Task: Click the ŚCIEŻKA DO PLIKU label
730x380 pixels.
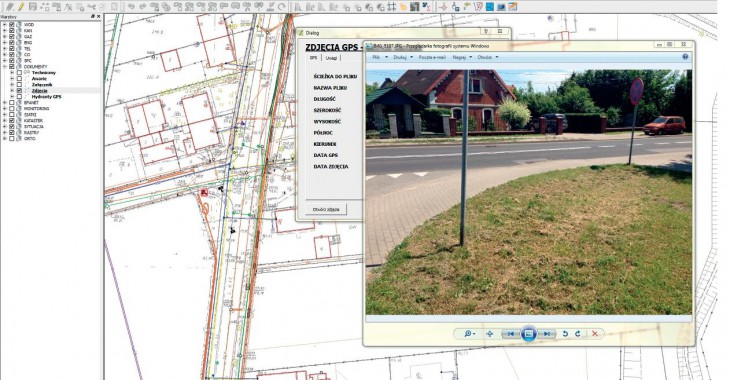Action: pos(335,76)
